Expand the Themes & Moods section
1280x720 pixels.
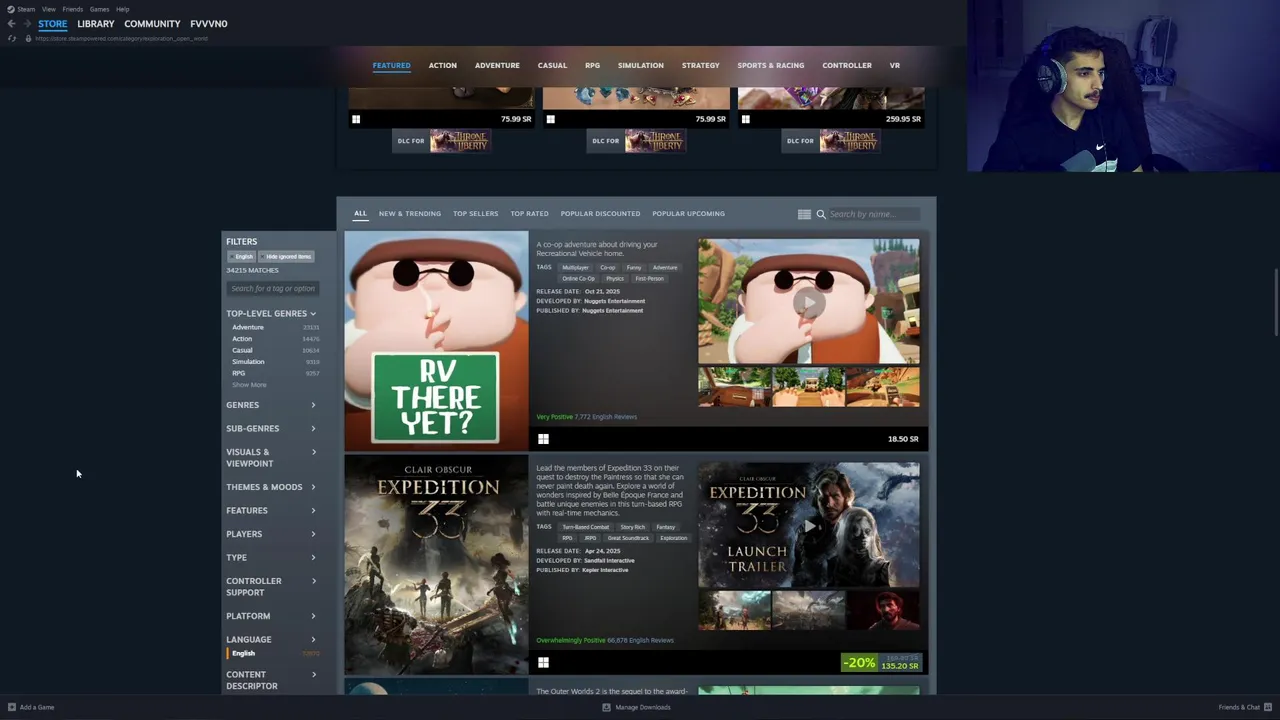[271, 487]
